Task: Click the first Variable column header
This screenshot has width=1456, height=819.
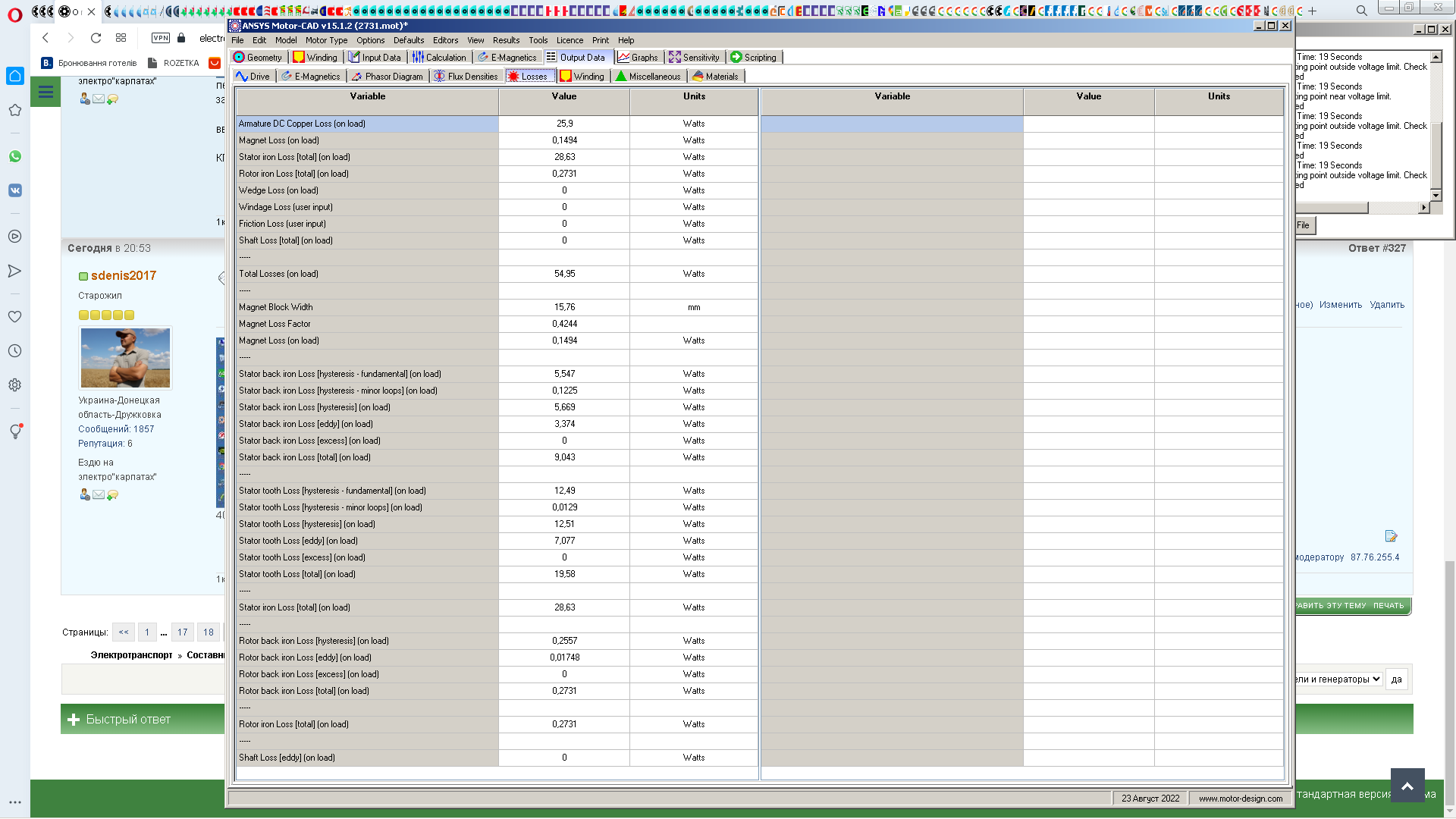Action: (368, 101)
